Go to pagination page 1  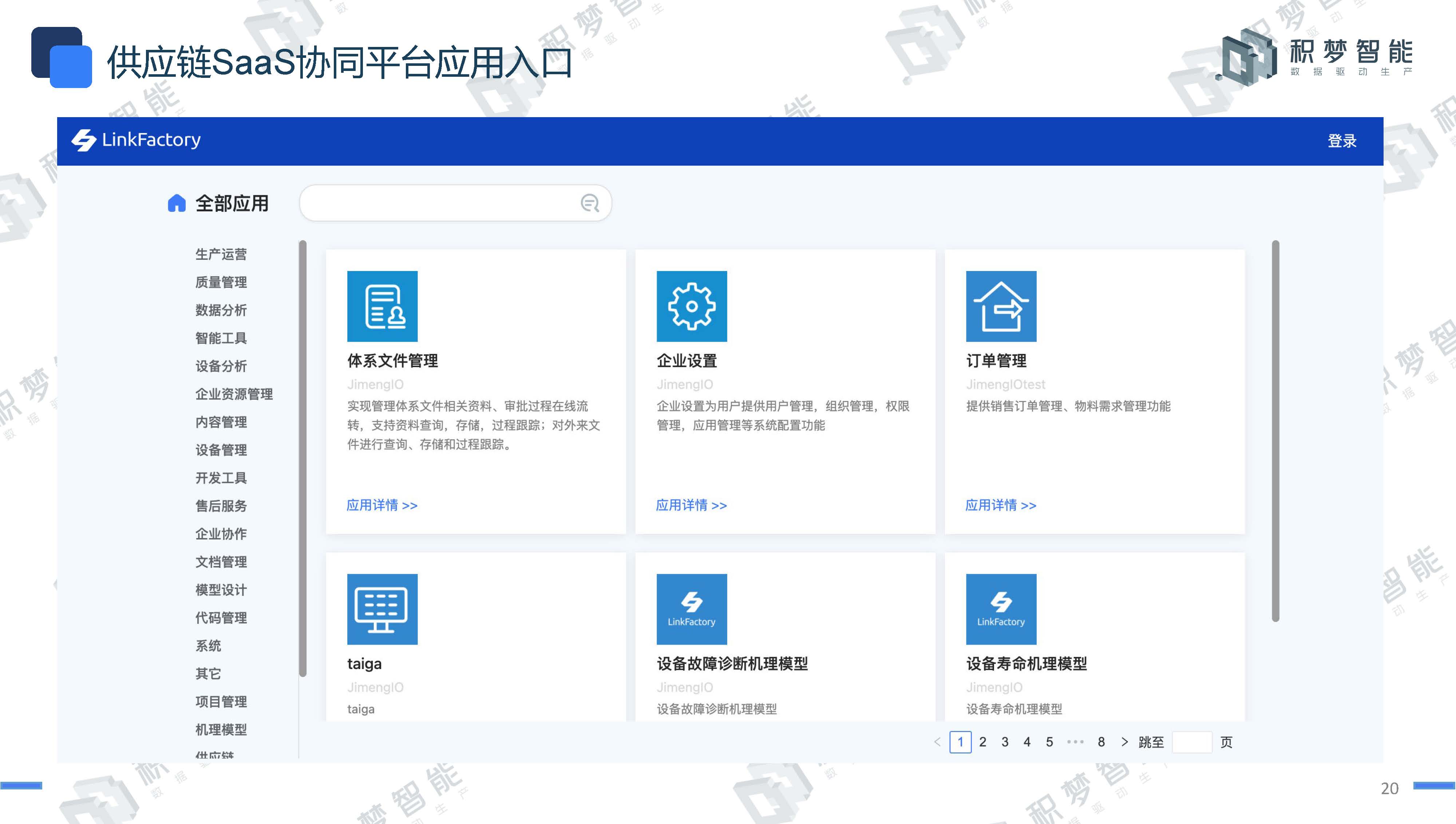tap(960, 742)
